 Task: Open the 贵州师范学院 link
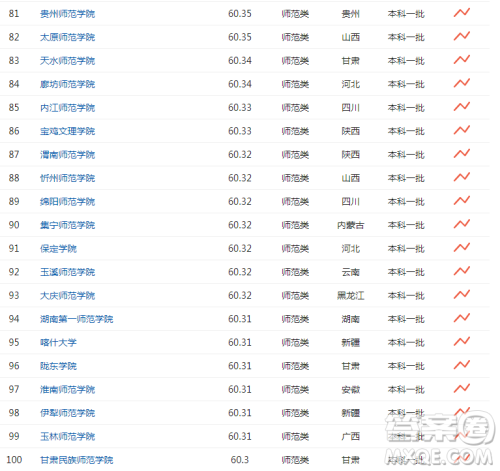[67, 14]
